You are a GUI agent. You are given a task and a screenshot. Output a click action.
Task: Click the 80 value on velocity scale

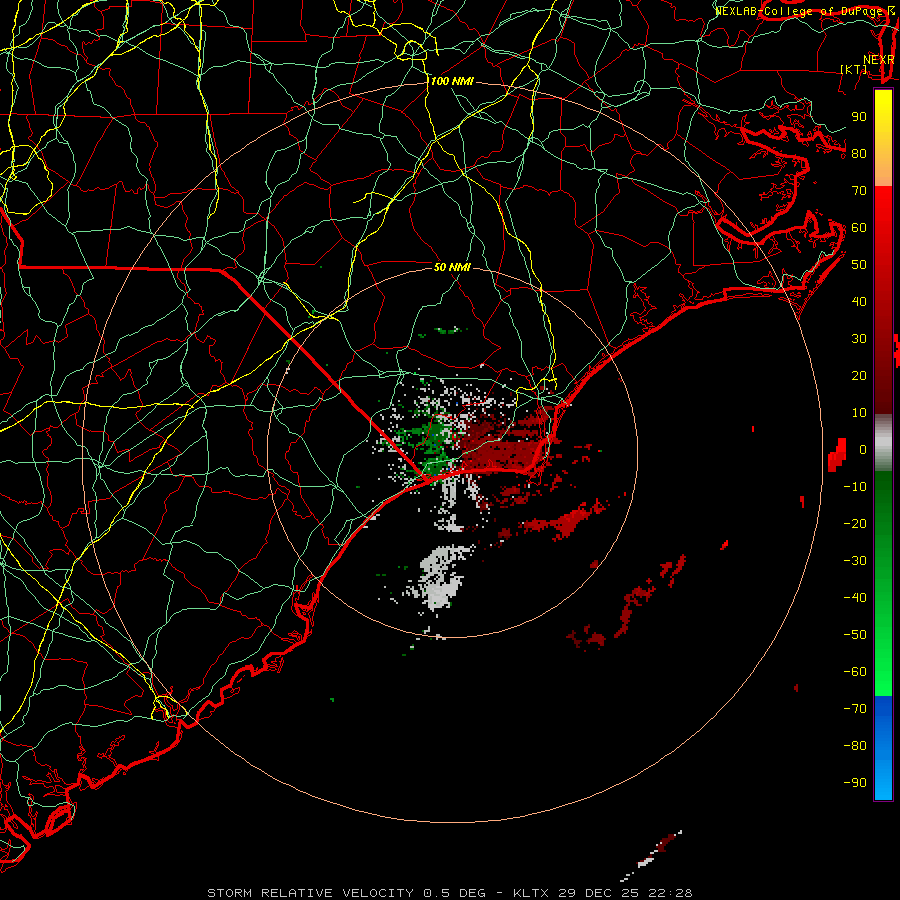859,154
